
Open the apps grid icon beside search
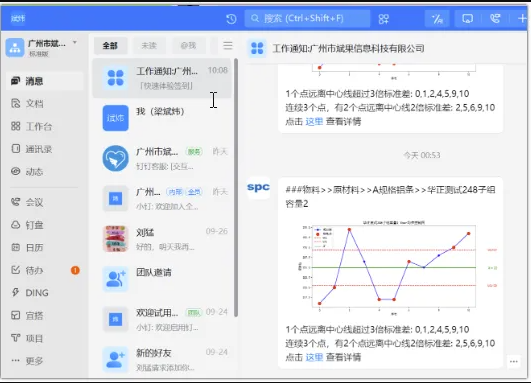384,19
